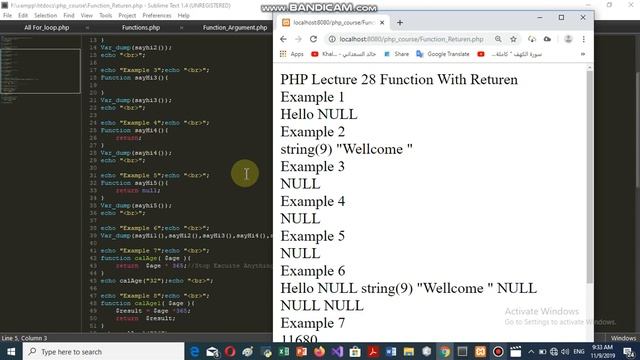Open Sublime Text Help menu

(x=183, y=16)
